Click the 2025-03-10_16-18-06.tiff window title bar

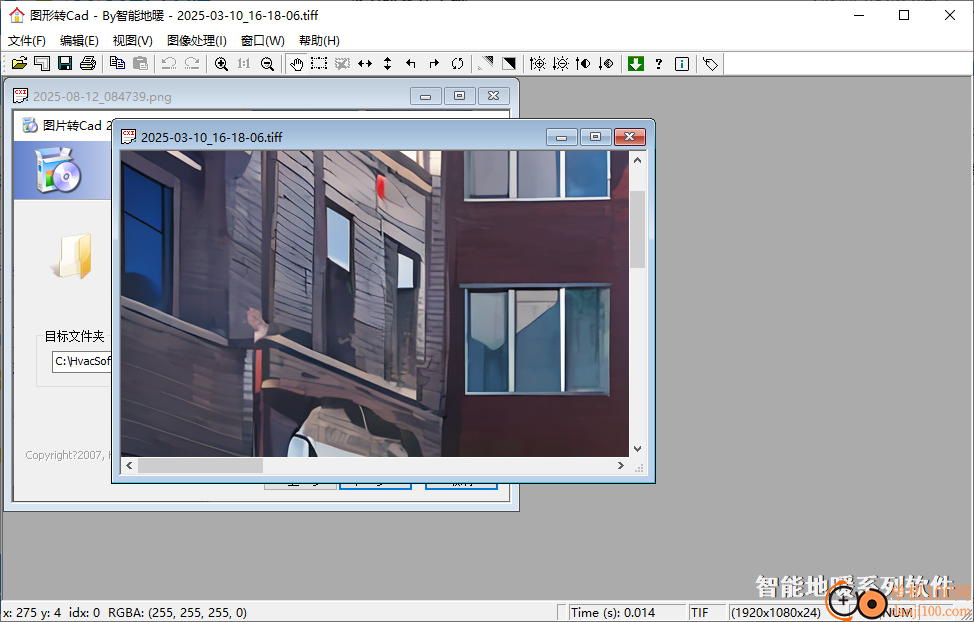coord(335,137)
